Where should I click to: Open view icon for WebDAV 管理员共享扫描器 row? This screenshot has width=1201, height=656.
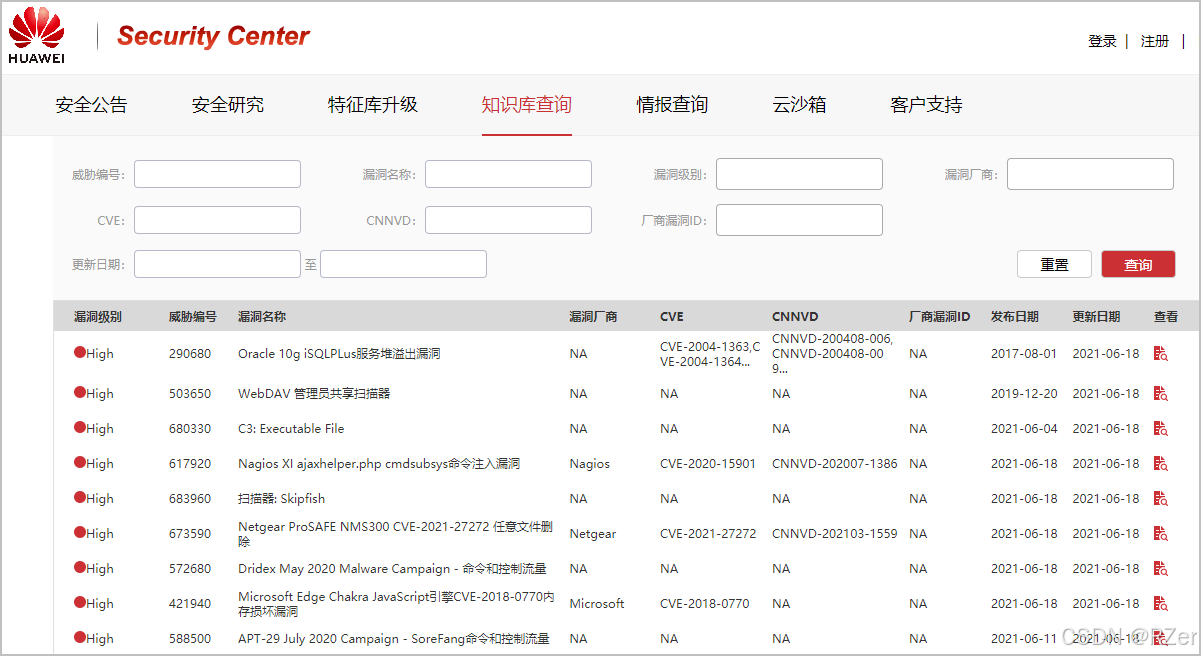[x=1160, y=394]
